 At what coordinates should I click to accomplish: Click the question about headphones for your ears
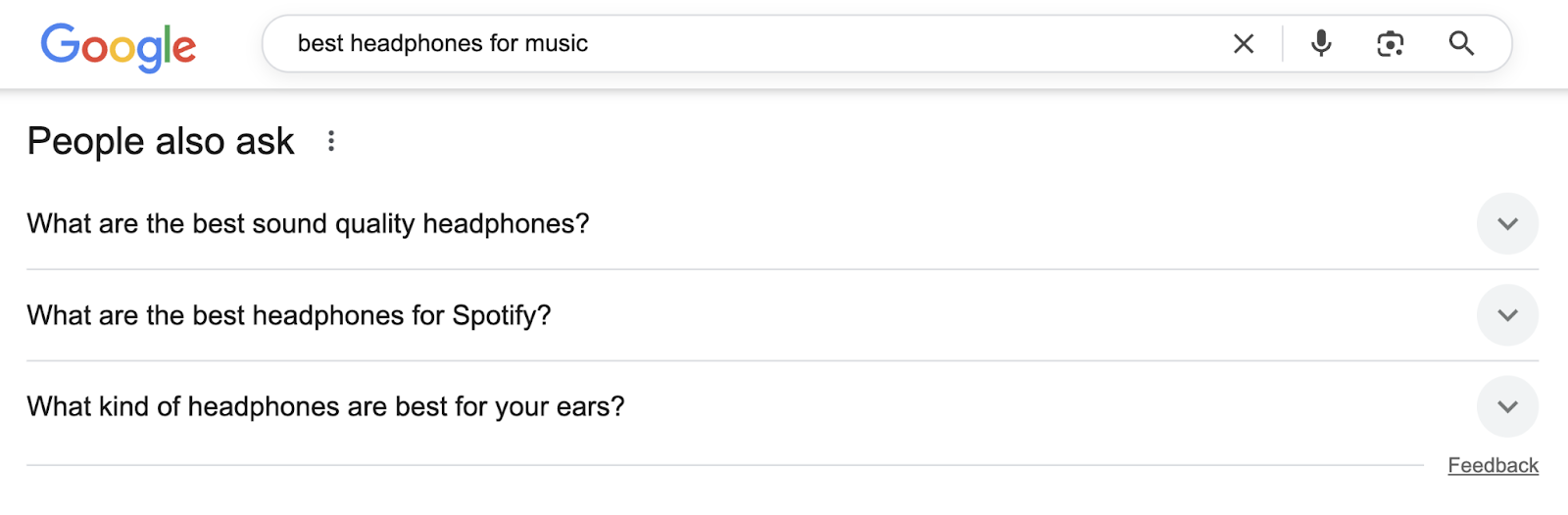(x=324, y=406)
